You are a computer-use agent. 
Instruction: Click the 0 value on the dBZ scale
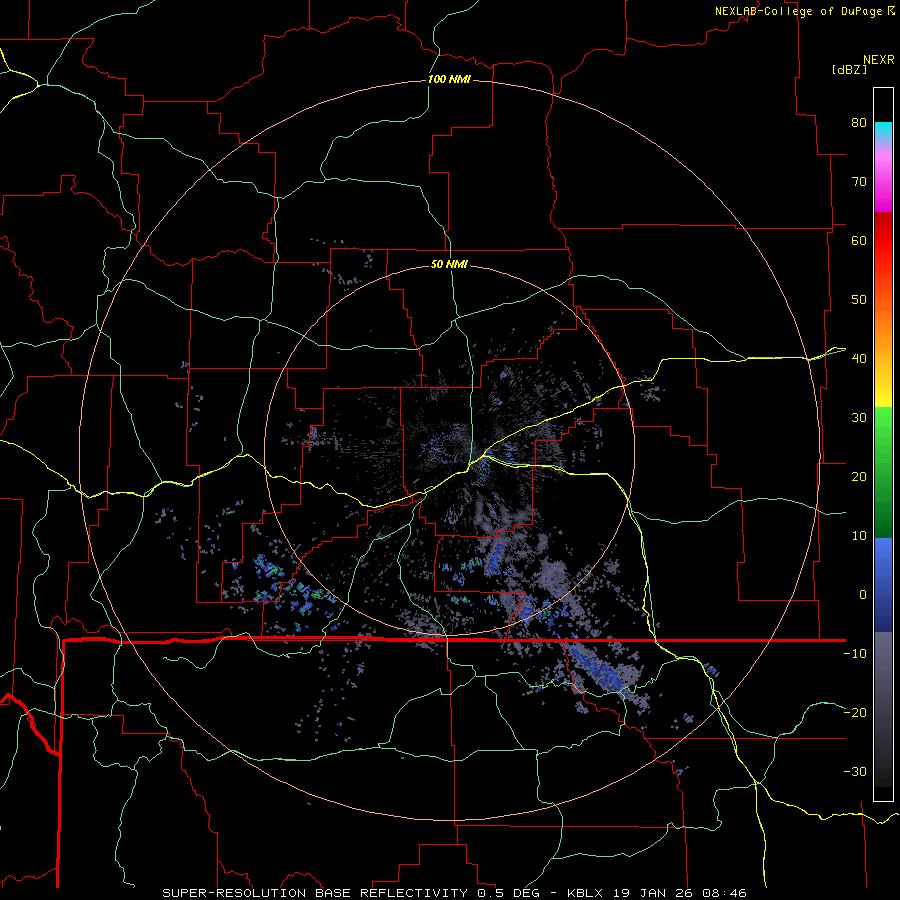(863, 595)
